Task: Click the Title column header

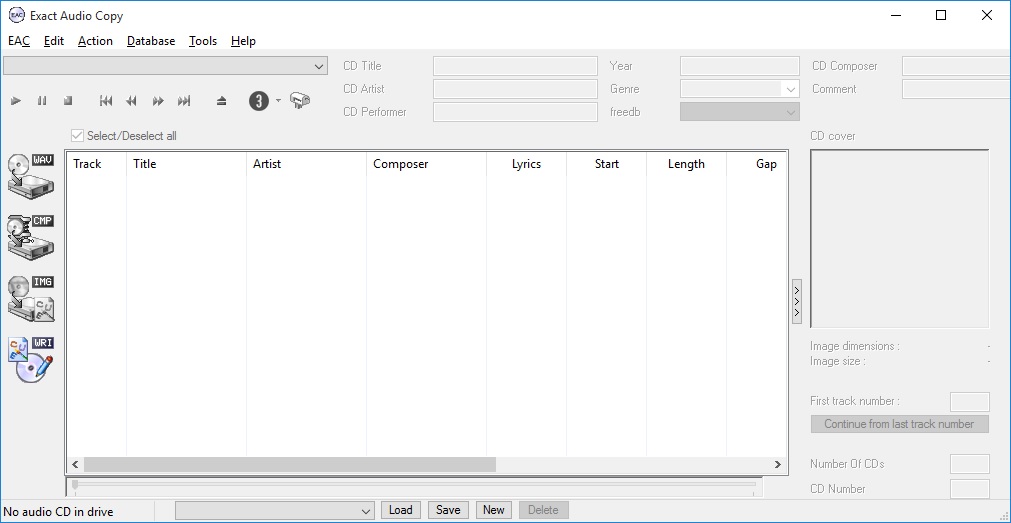Action: pos(186,164)
